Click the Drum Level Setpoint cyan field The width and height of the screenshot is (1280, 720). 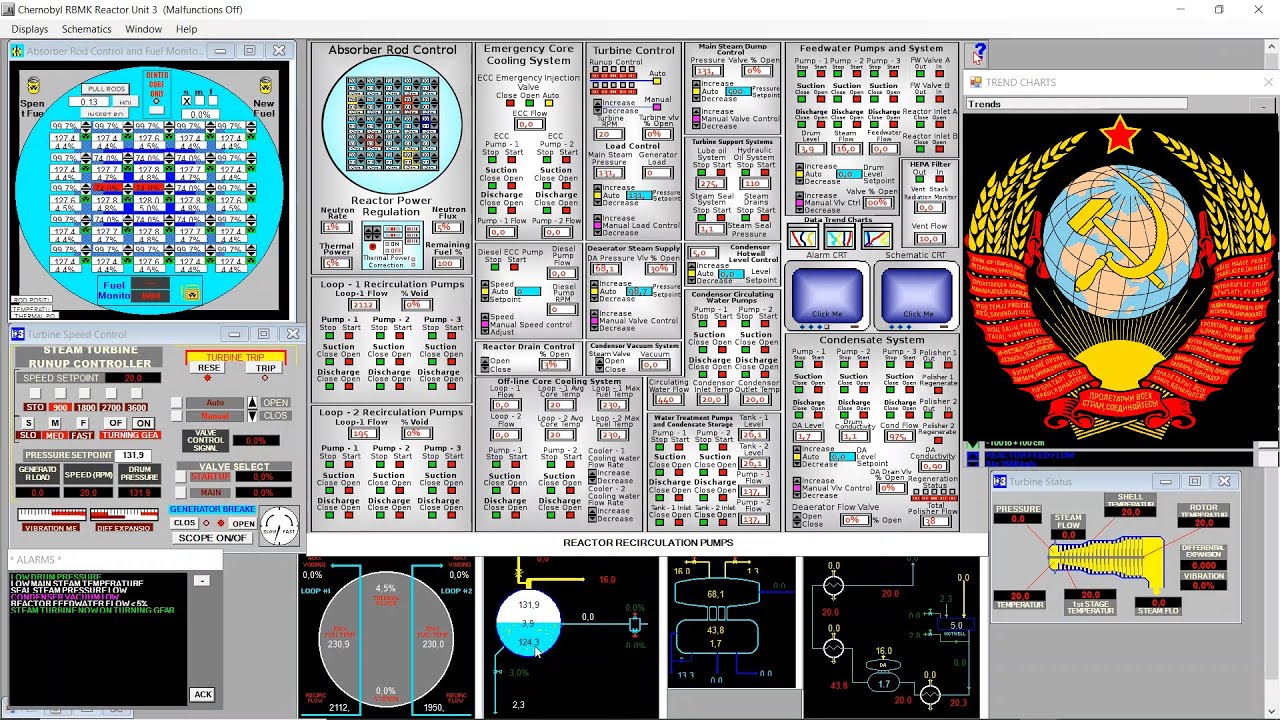click(x=849, y=174)
